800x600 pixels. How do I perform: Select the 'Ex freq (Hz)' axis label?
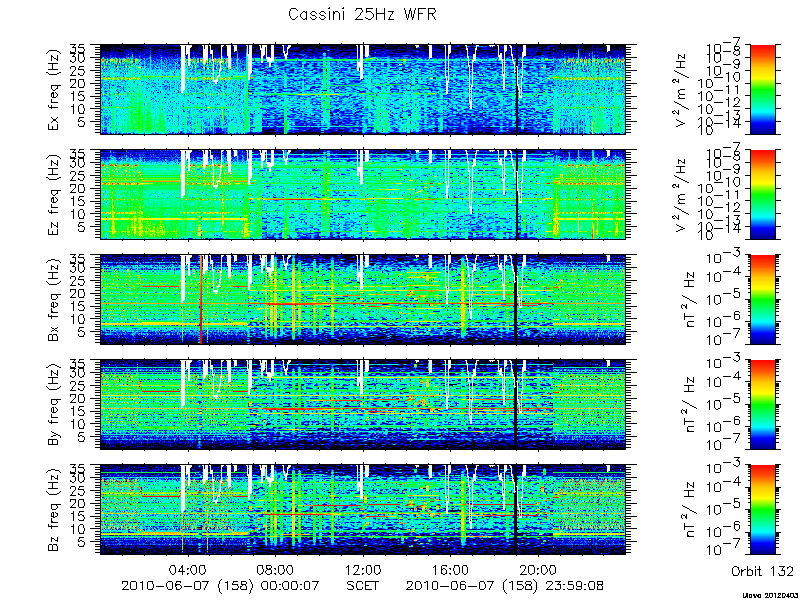click(55, 89)
